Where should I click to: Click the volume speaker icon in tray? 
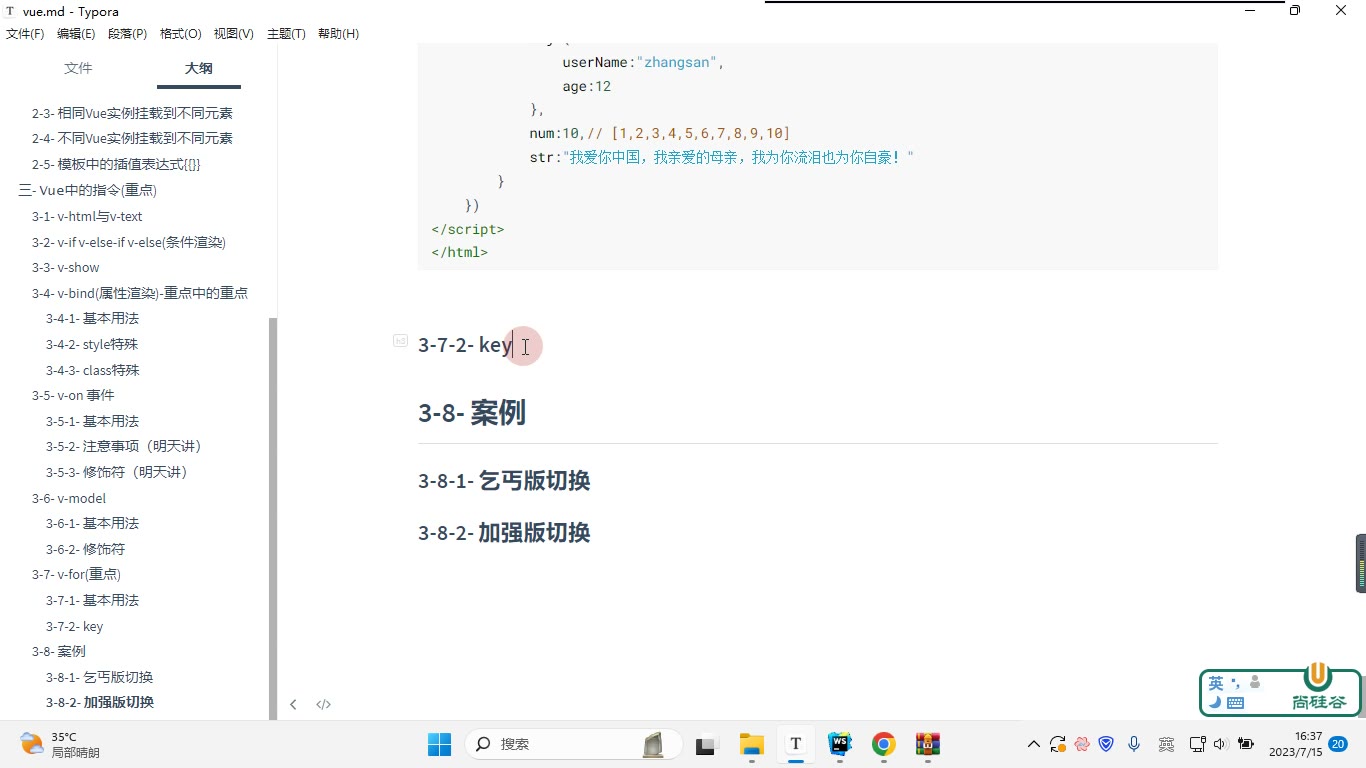pyautogui.click(x=1220, y=744)
